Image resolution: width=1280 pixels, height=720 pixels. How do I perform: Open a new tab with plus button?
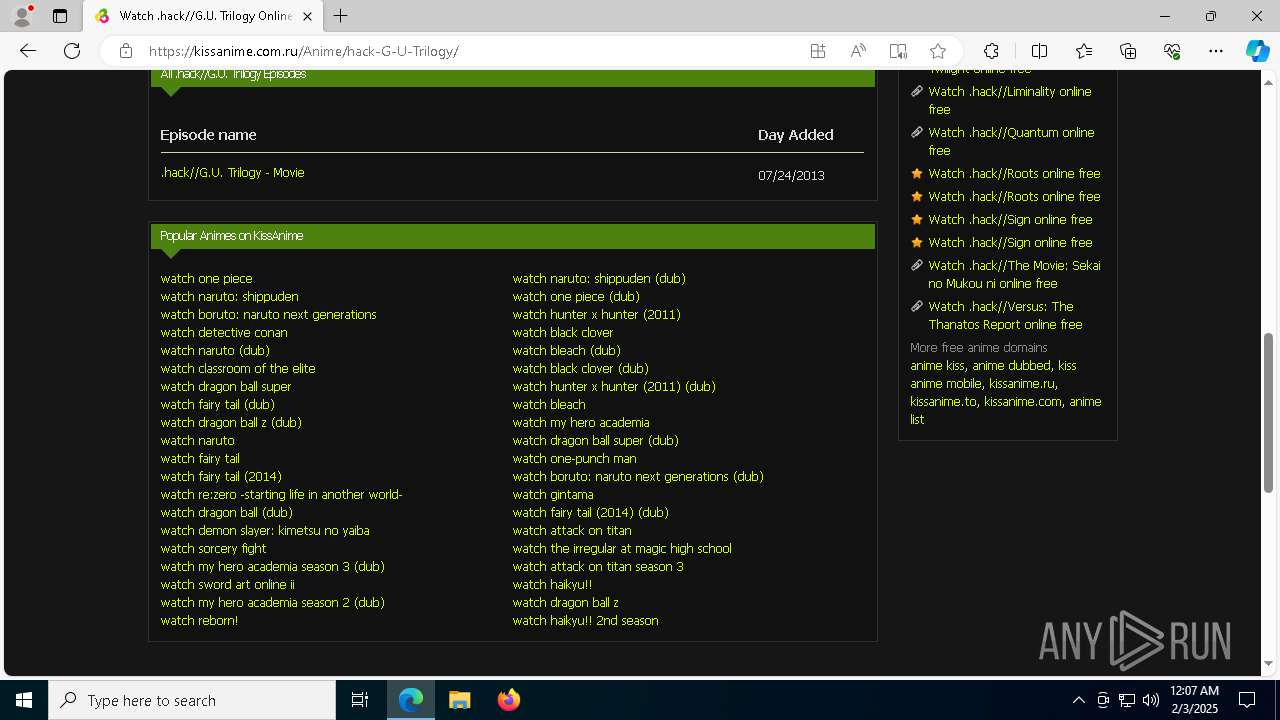pyautogui.click(x=341, y=16)
